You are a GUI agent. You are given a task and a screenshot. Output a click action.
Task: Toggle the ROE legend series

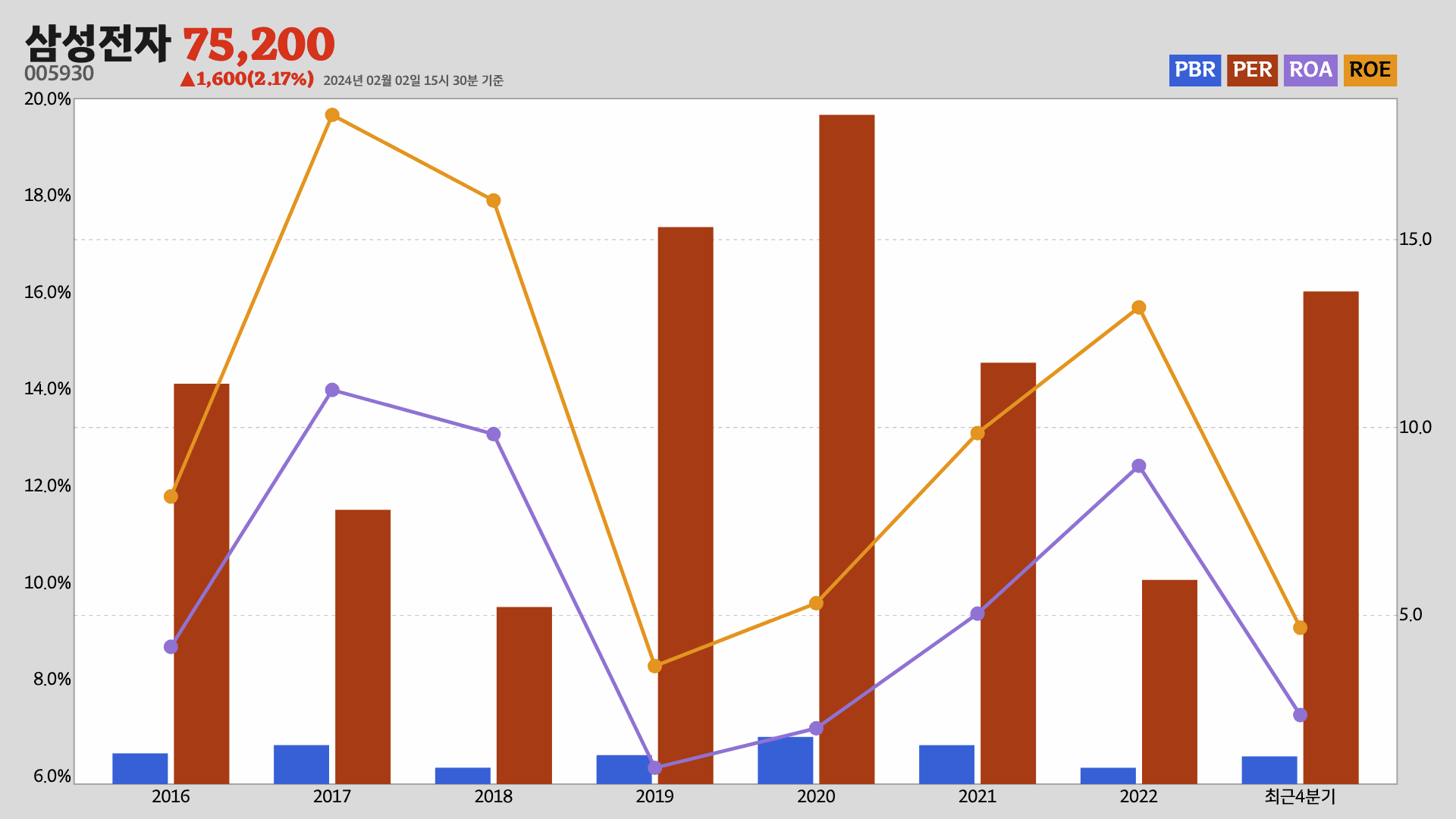pos(1370,71)
